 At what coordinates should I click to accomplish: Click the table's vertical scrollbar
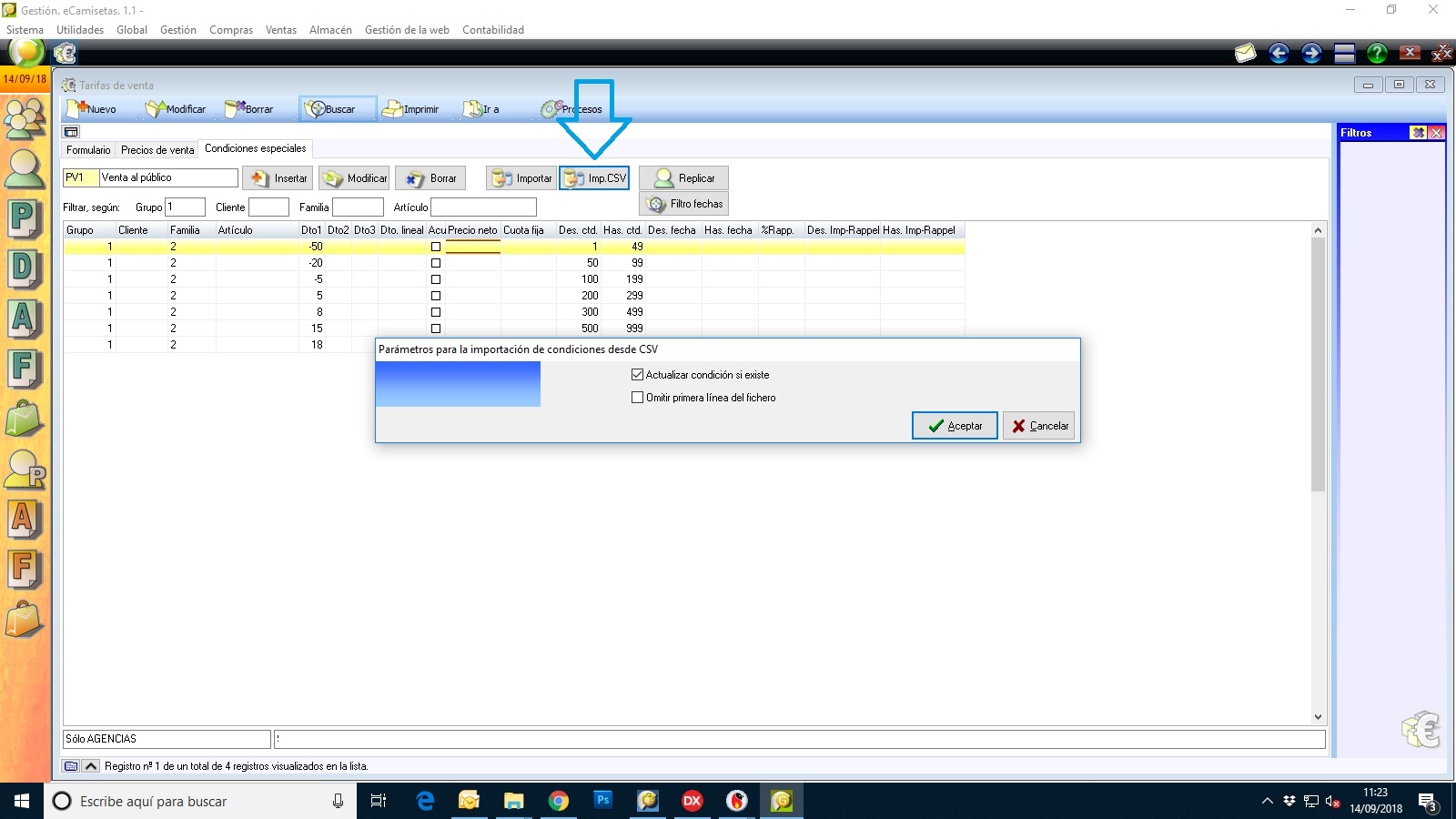tap(1318, 473)
